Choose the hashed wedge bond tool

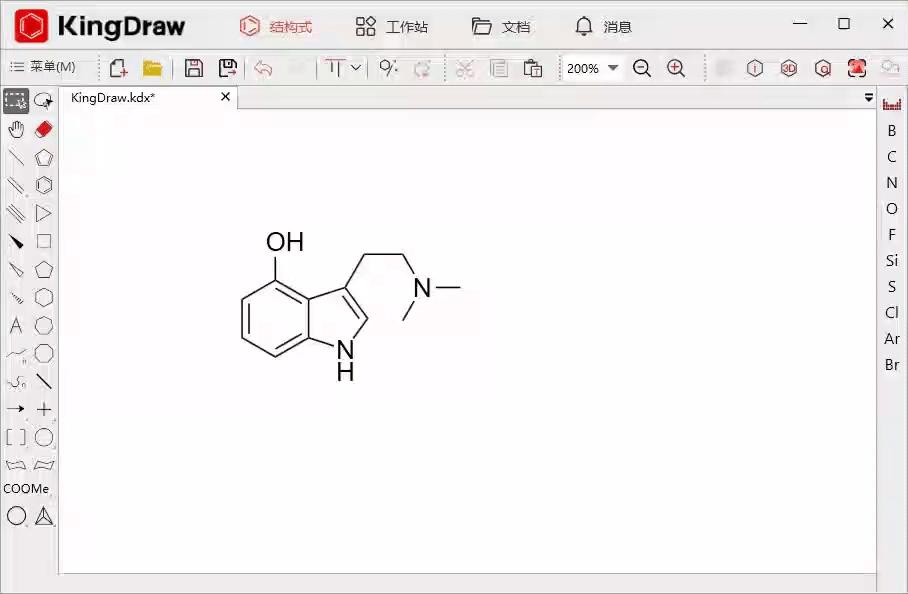[x=16, y=298]
